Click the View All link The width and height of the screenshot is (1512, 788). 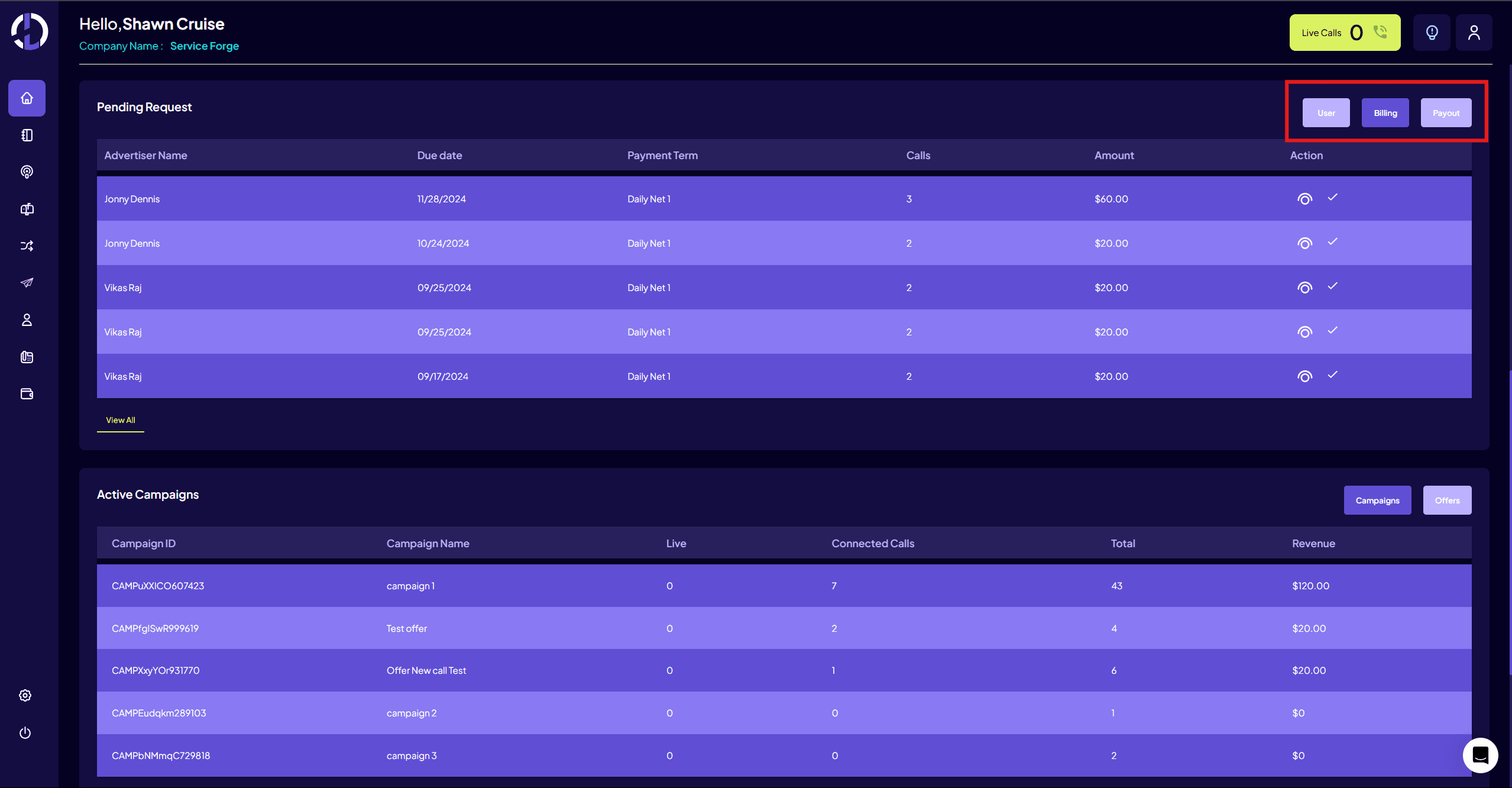121,420
